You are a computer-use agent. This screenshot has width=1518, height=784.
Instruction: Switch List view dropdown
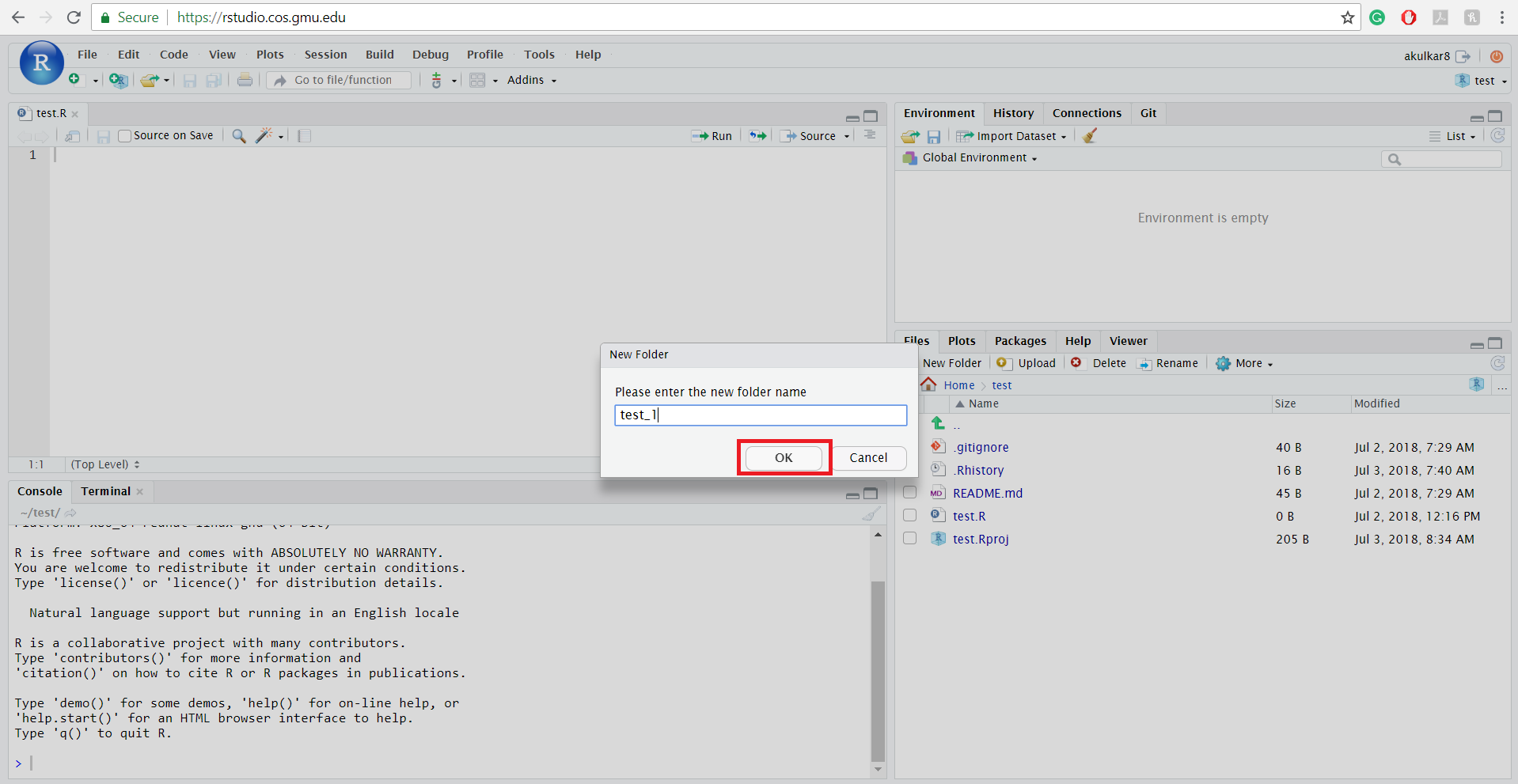click(1453, 136)
